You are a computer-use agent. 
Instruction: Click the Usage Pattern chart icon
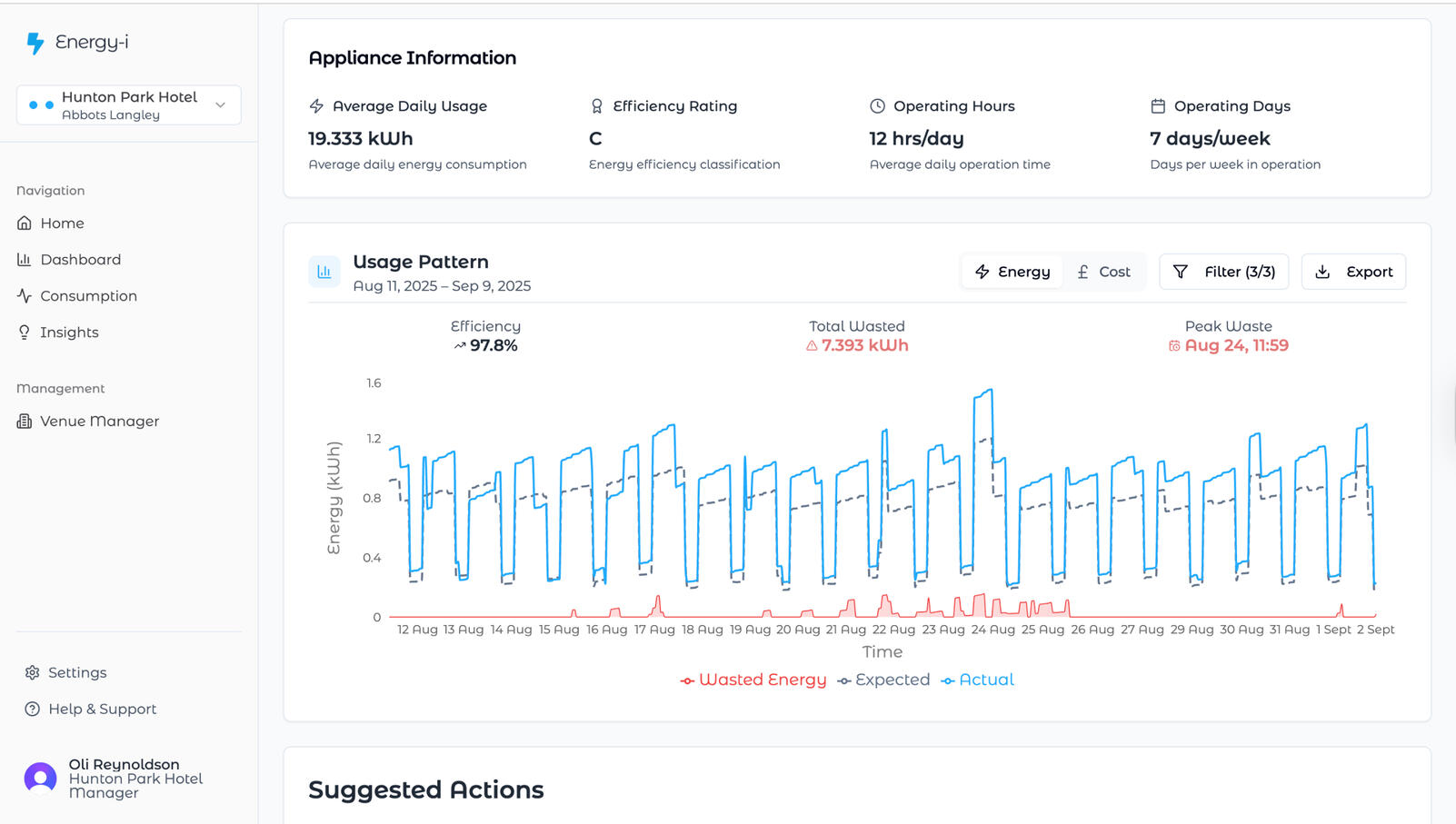(324, 272)
